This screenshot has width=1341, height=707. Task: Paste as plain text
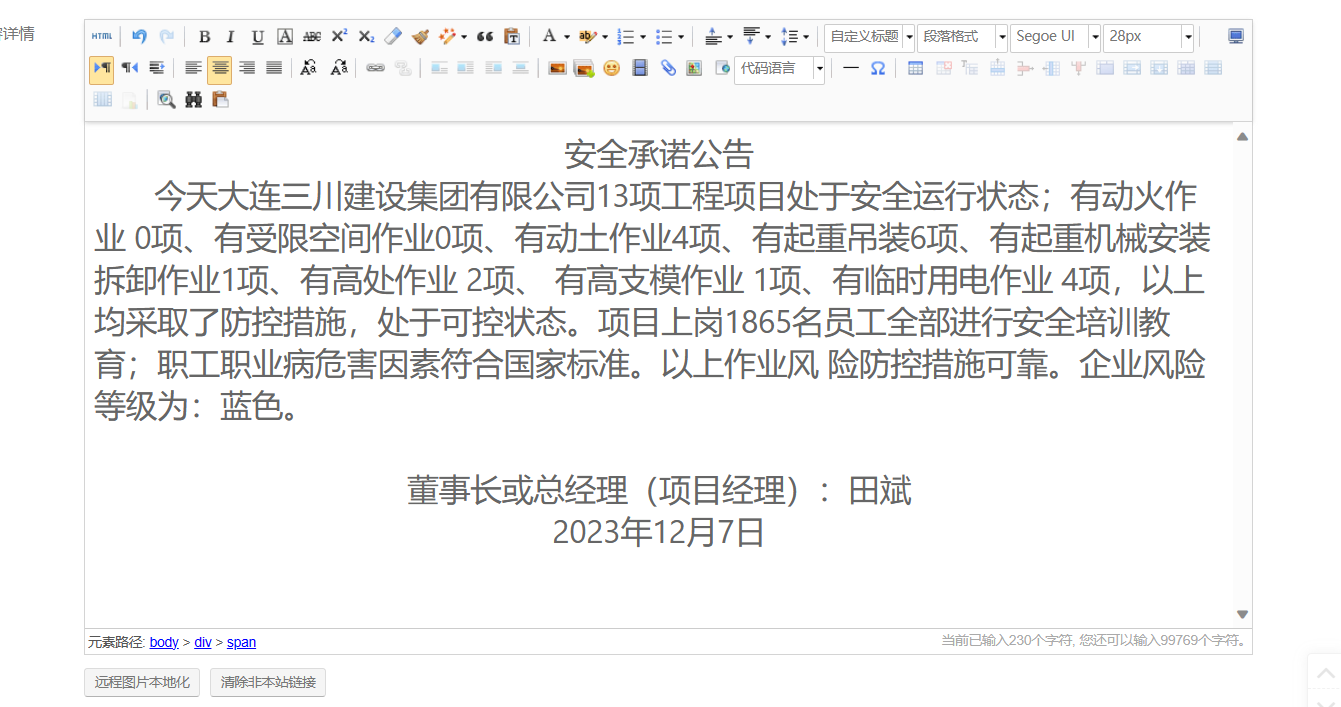(512, 37)
